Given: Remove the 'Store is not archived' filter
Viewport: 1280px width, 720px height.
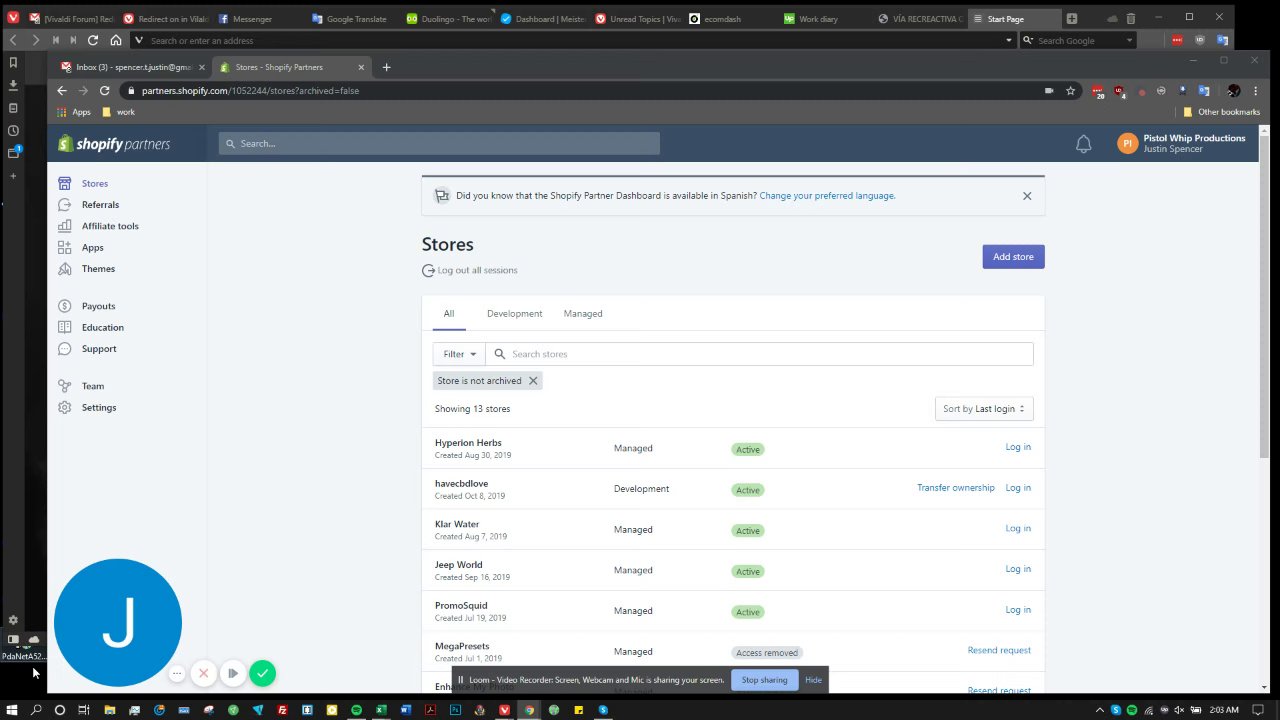Looking at the screenshot, I should (x=533, y=381).
